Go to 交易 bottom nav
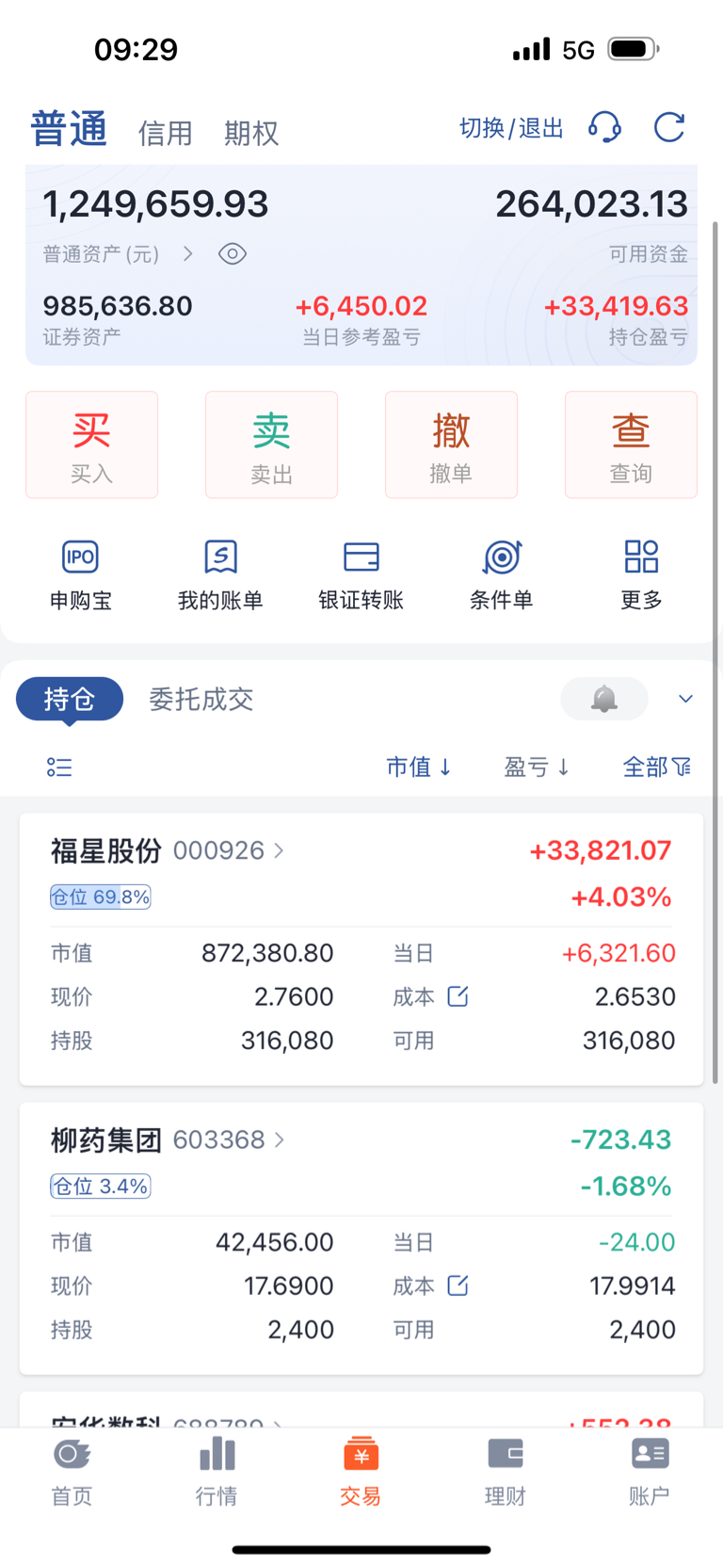 [361, 1472]
